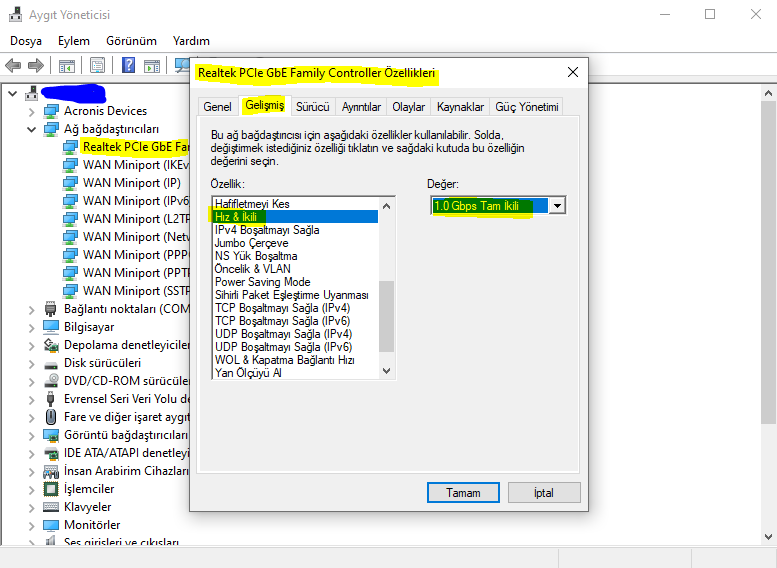
Task: Expand the Monitörler node
Action: (32, 525)
